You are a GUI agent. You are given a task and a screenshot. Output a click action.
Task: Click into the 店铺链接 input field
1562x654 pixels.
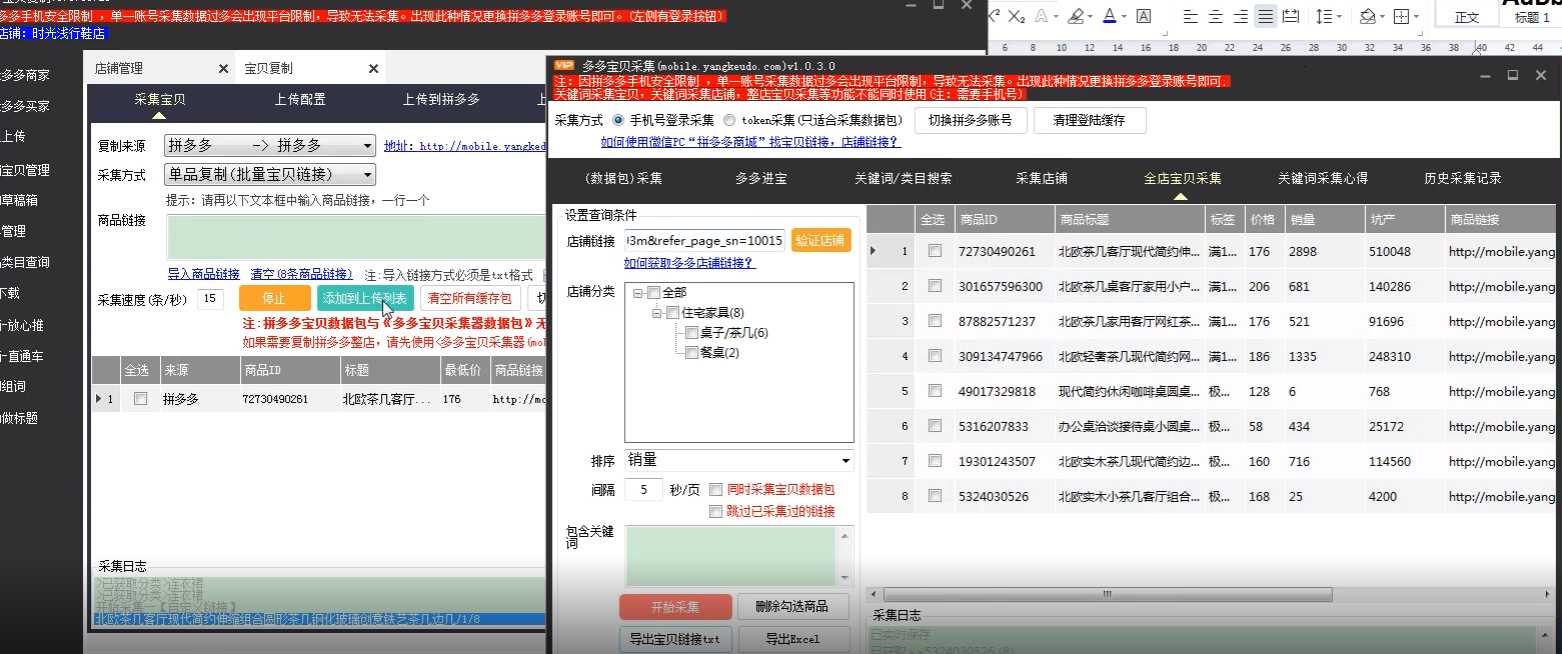(x=705, y=241)
